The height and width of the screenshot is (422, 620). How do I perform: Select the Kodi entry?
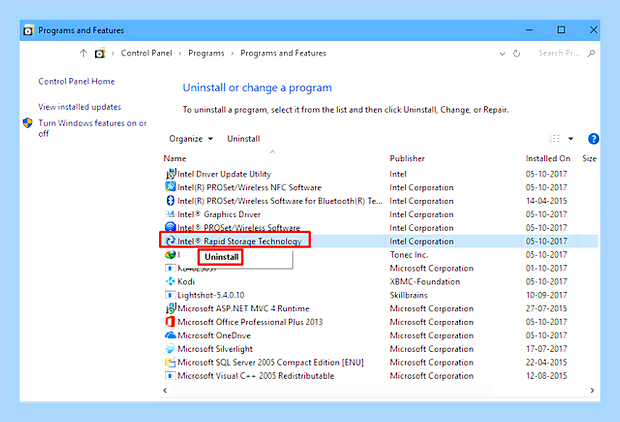[x=186, y=282]
